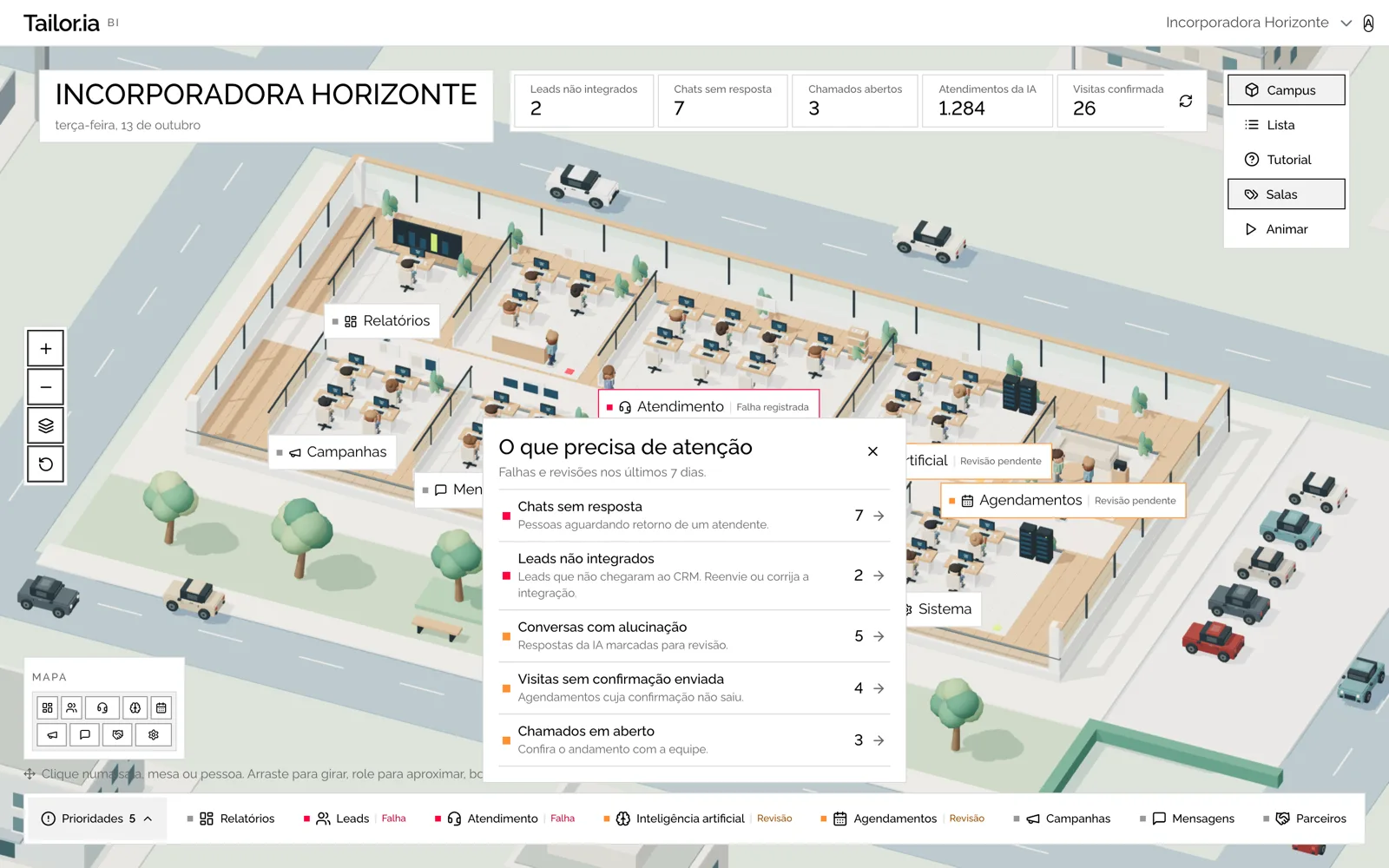The image size is (1389, 868).
Task: Open the Leads tab marked Falha
Action: tap(355, 819)
